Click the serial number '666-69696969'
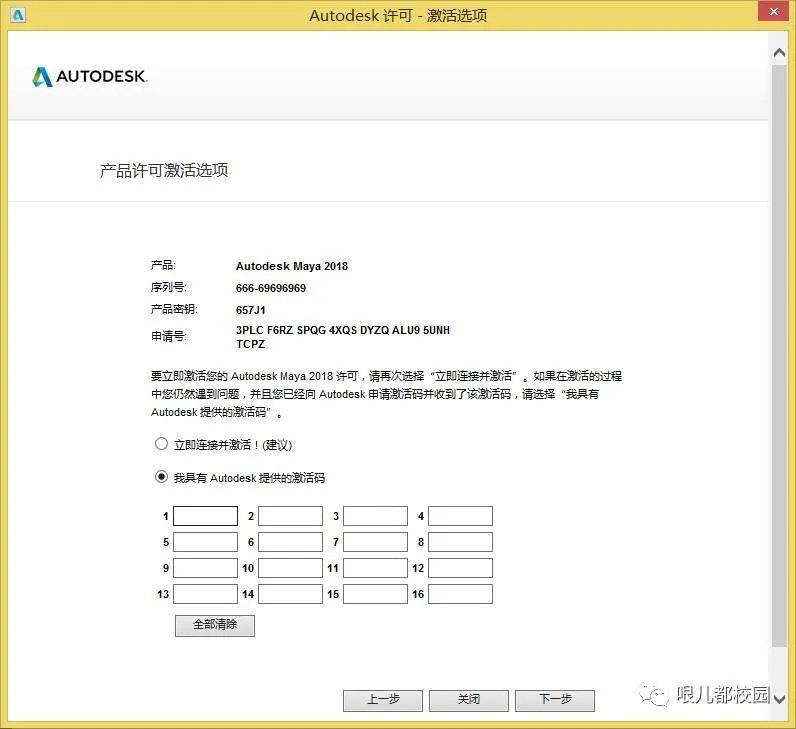 (x=271, y=288)
